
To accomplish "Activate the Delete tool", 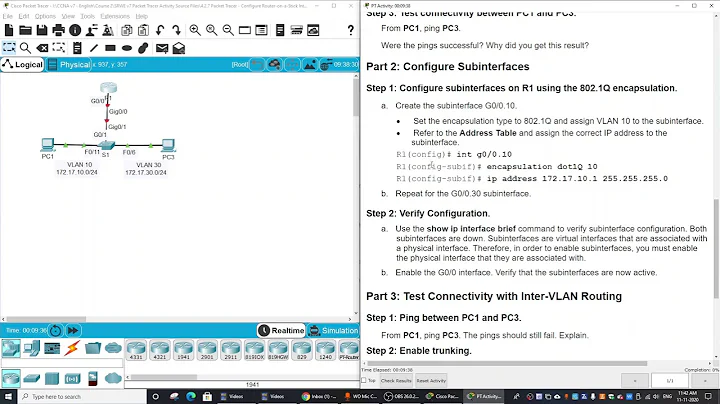I will pos(42,48).
